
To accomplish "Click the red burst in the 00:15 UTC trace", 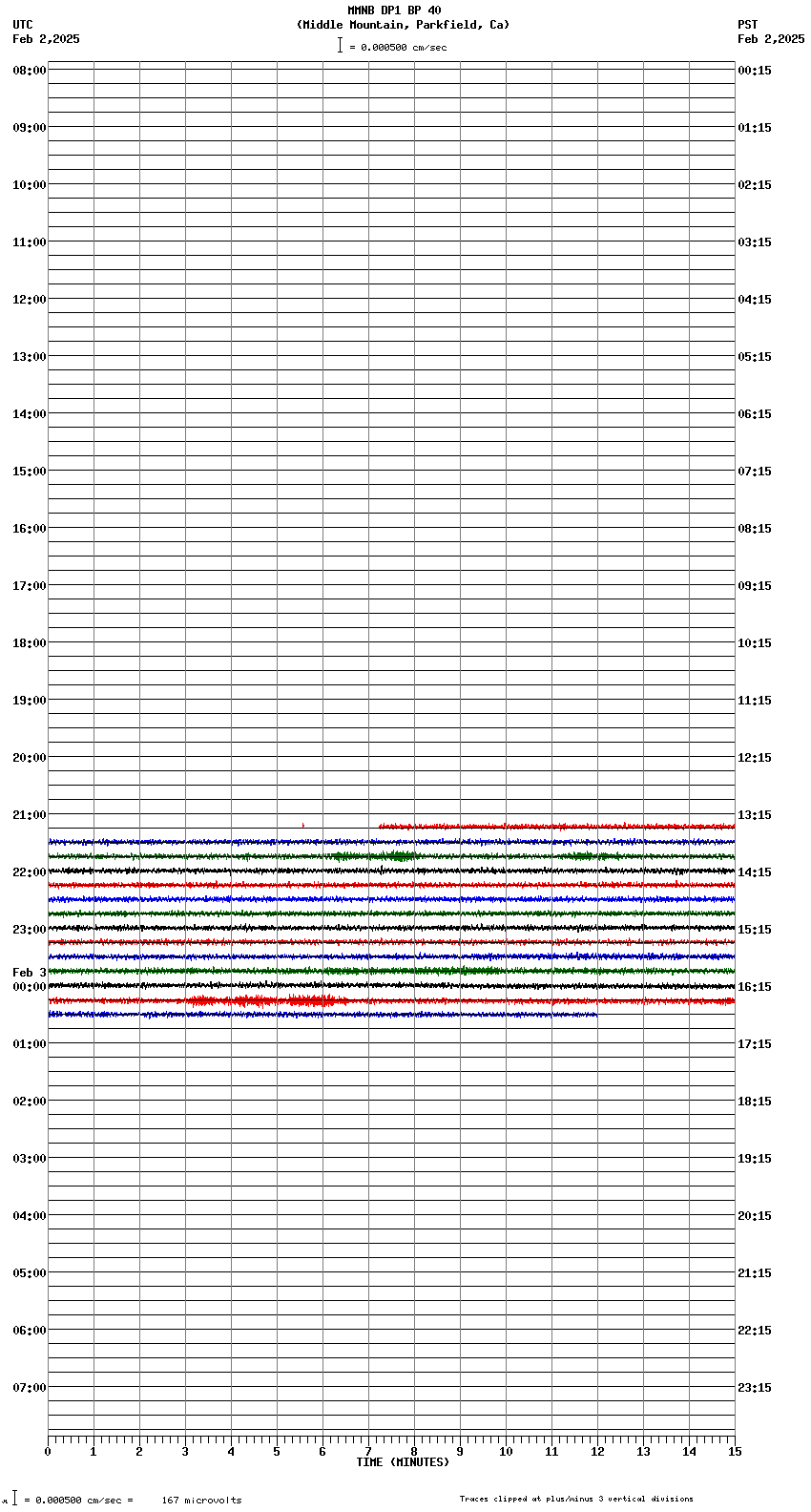I will 267,1000.
